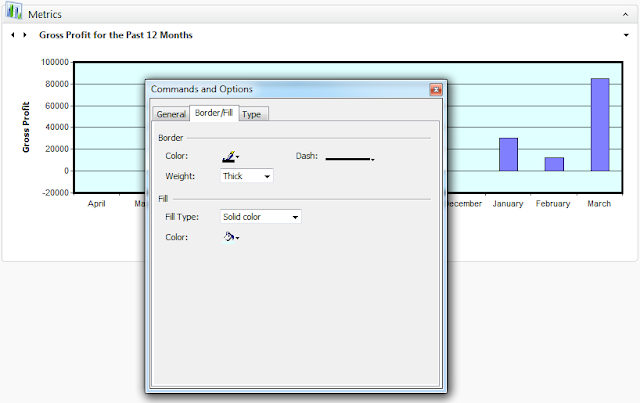Select the Border/Fill tab
This screenshot has width=640, height=403.
pyautogui.click(x=214, y=113)
